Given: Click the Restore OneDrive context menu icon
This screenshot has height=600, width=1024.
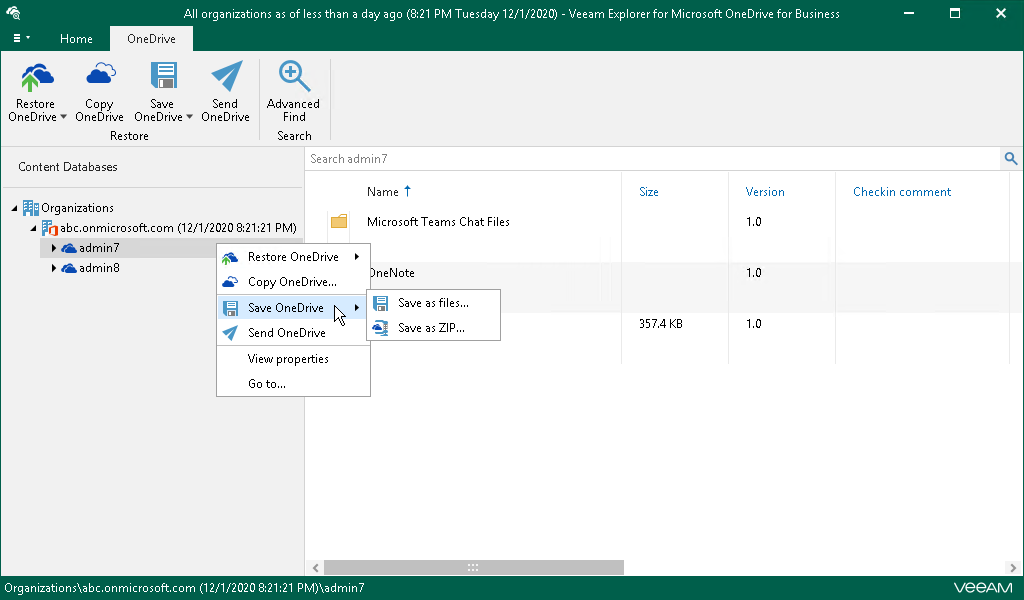Looking at the screenshot, I should point(229,257).
